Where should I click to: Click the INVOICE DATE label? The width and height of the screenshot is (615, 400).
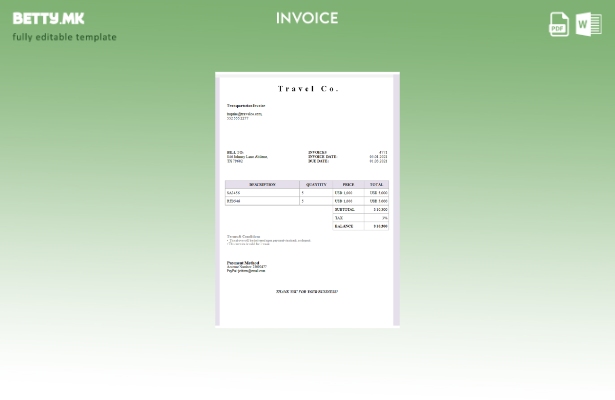click(322, 157)
